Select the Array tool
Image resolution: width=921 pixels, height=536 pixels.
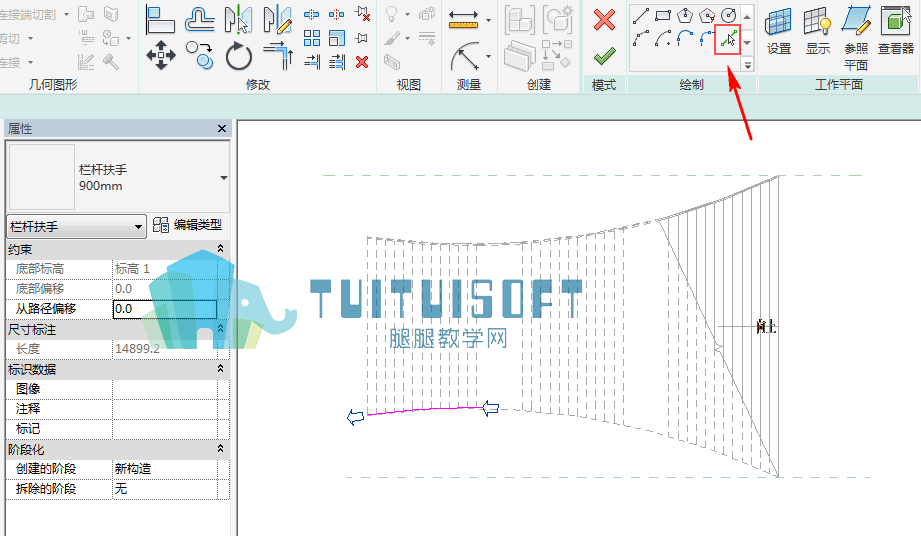(312, 38)
